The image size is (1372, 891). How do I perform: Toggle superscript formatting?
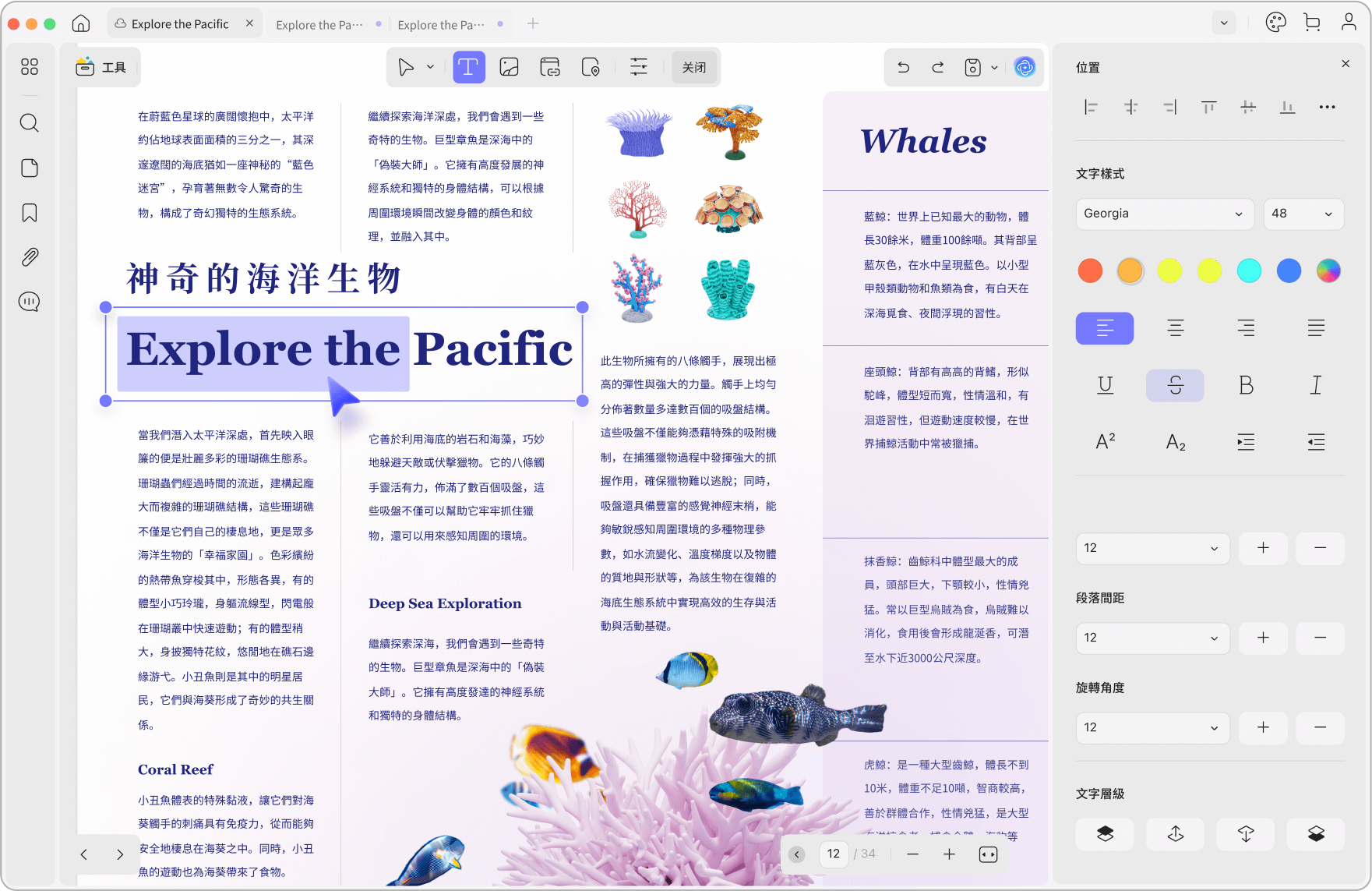(1105, 442)
